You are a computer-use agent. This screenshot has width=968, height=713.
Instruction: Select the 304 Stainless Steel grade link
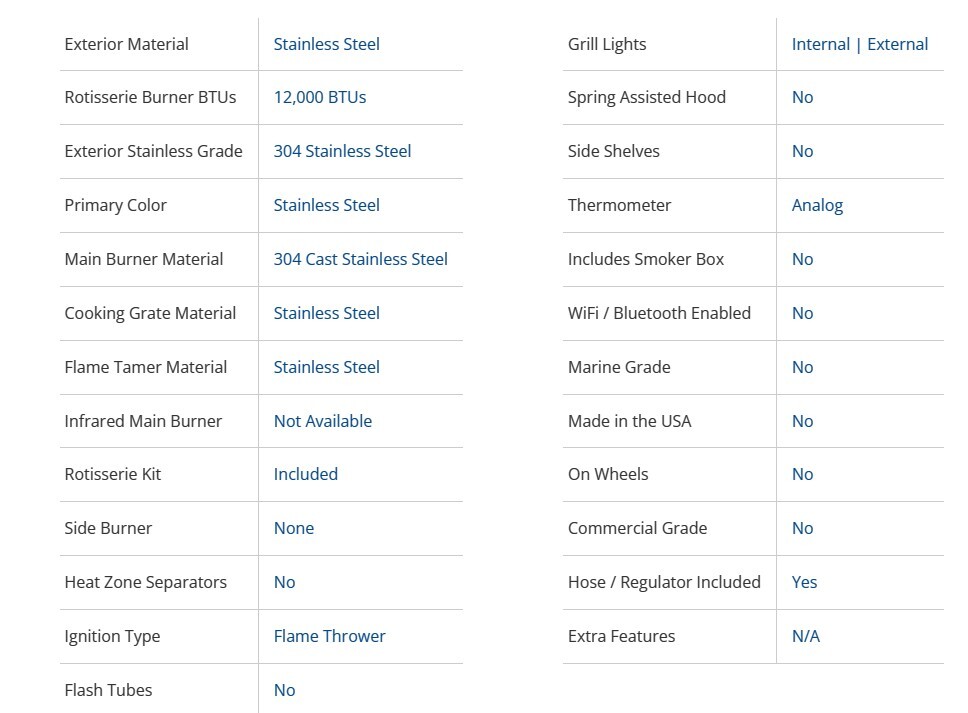point(342,151)
